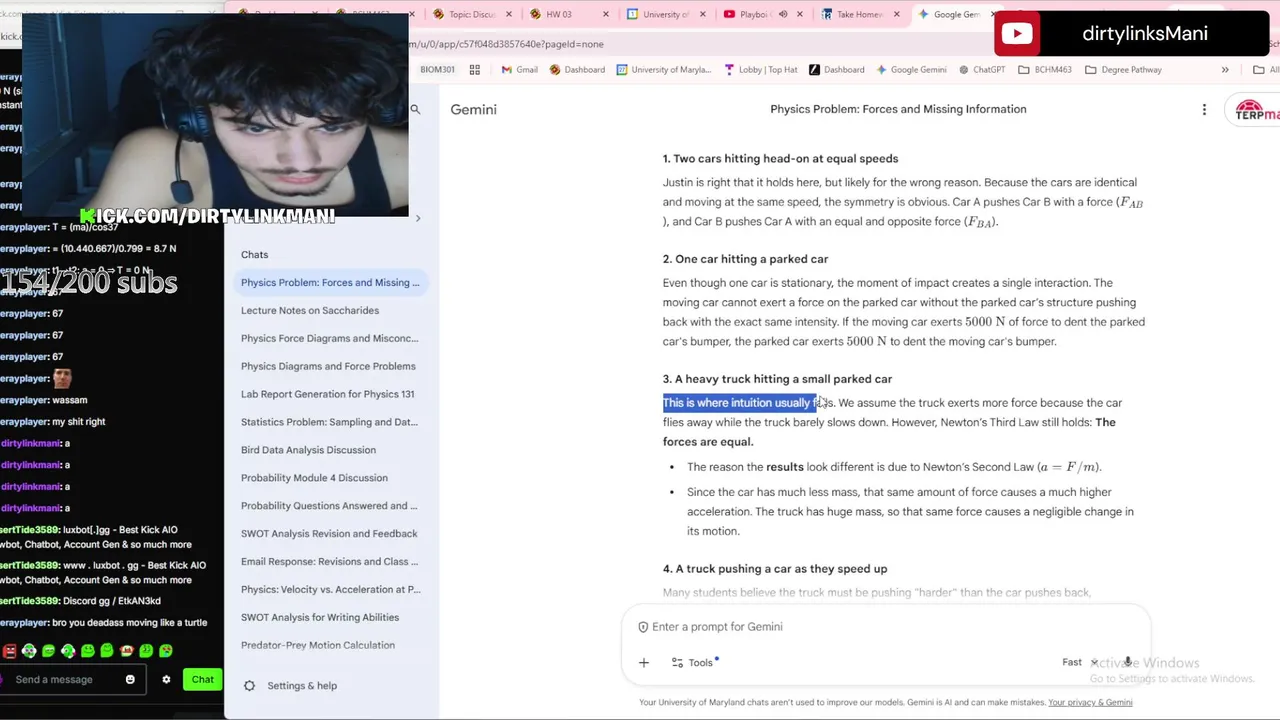Pick the first red emote in Kick emote row
1280x720 pixels.
10,651
